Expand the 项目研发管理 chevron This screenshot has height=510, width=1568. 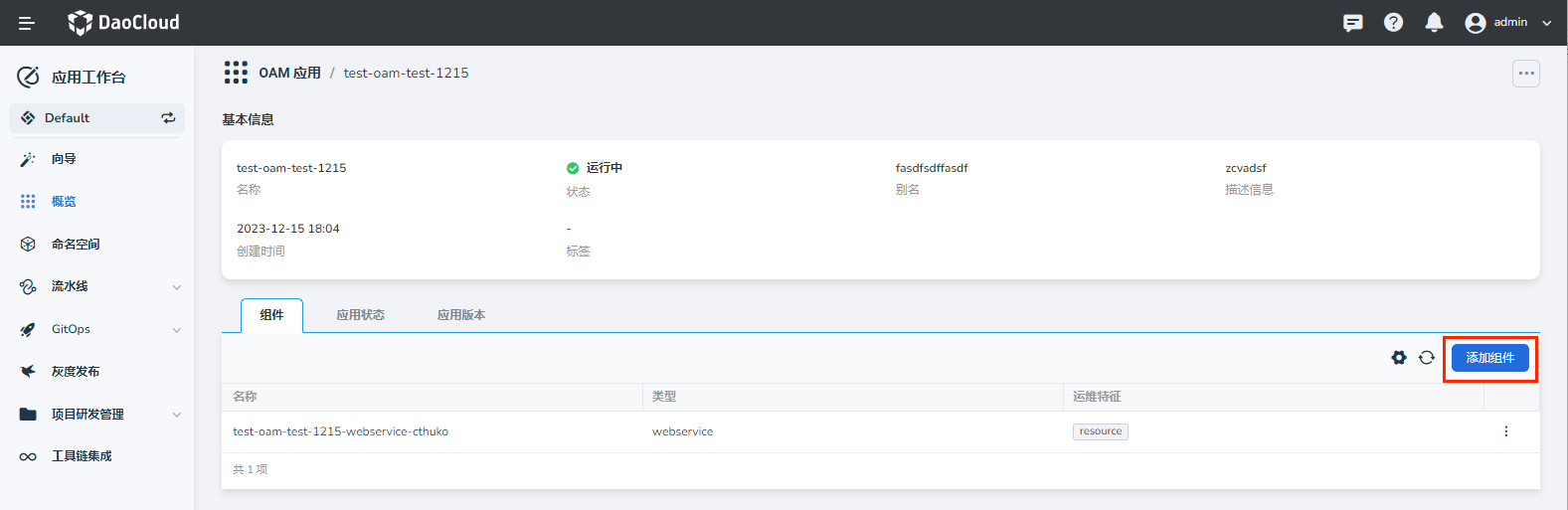(x=177, y=415)
